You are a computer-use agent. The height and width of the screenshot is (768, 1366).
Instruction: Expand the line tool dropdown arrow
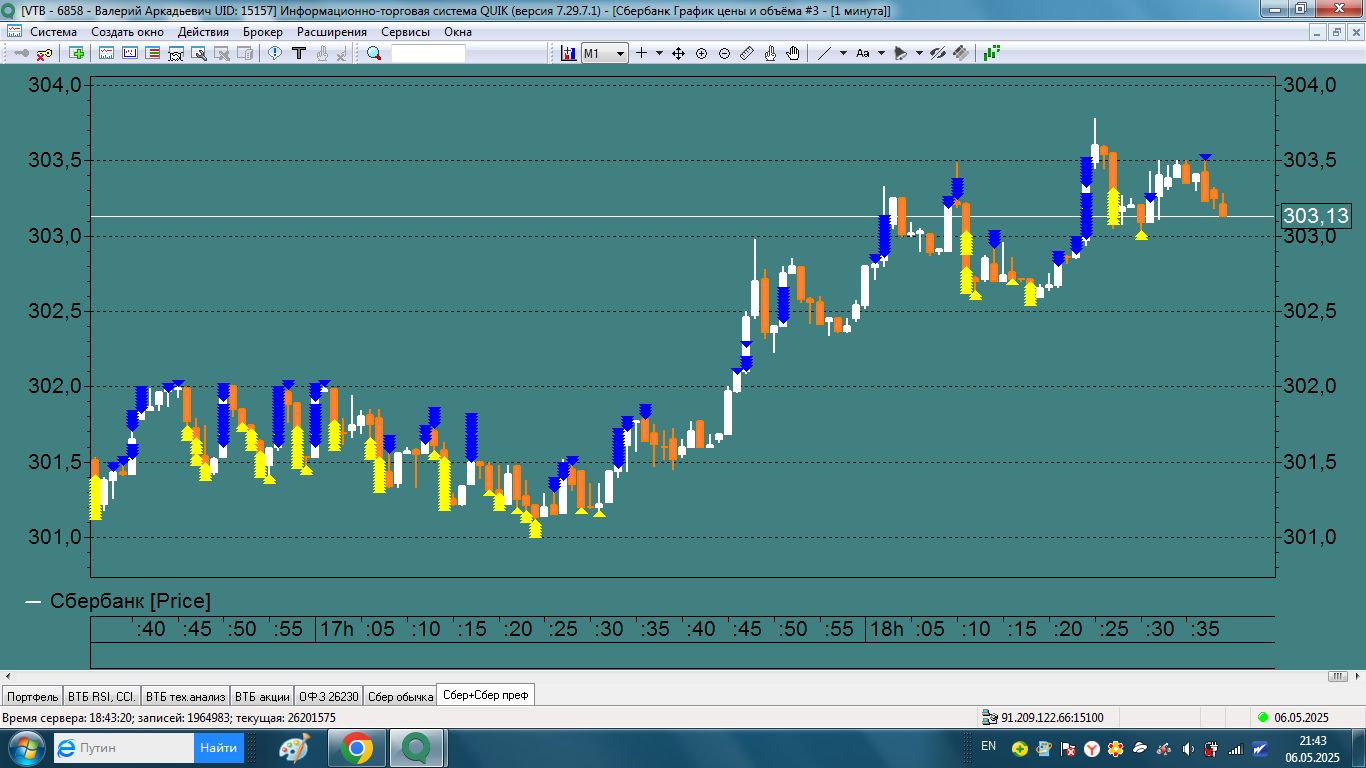[x=843, y=53]
